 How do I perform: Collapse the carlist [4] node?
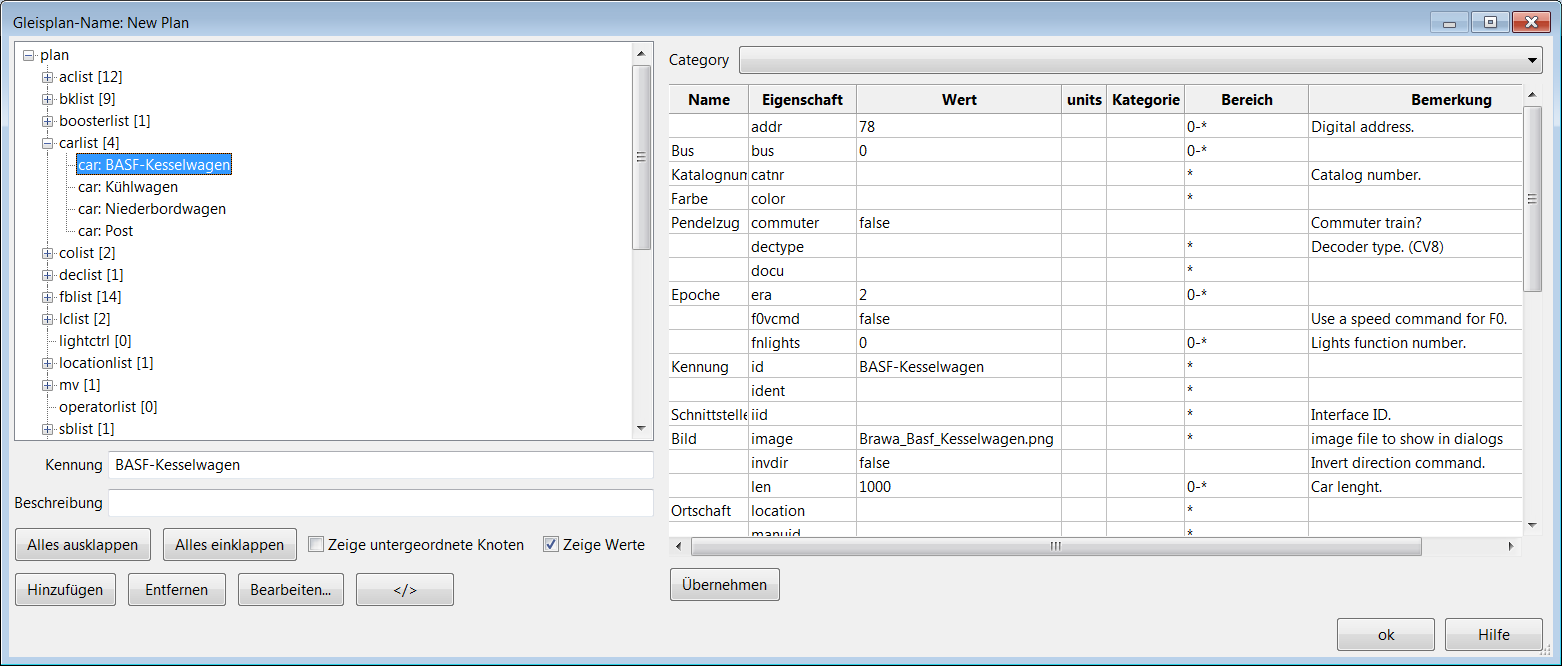[x=47, y=143]
